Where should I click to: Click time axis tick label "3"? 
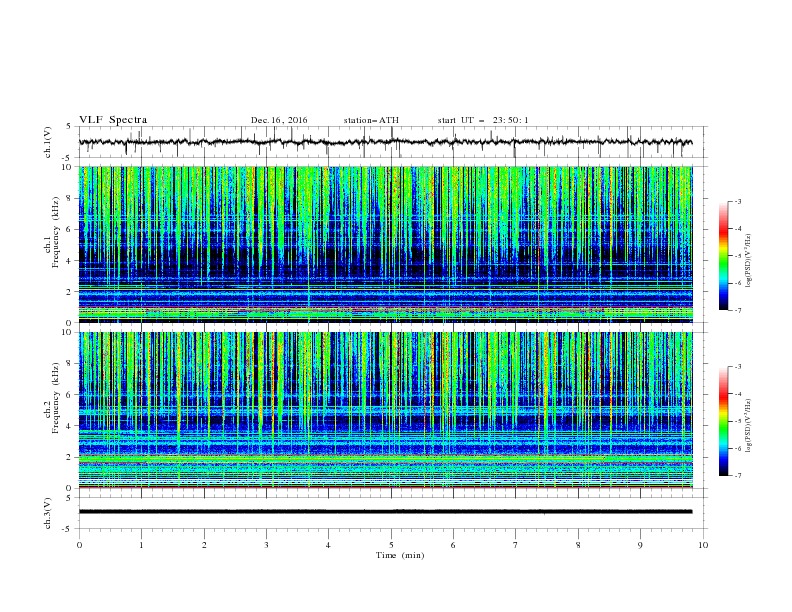point(266,545)
